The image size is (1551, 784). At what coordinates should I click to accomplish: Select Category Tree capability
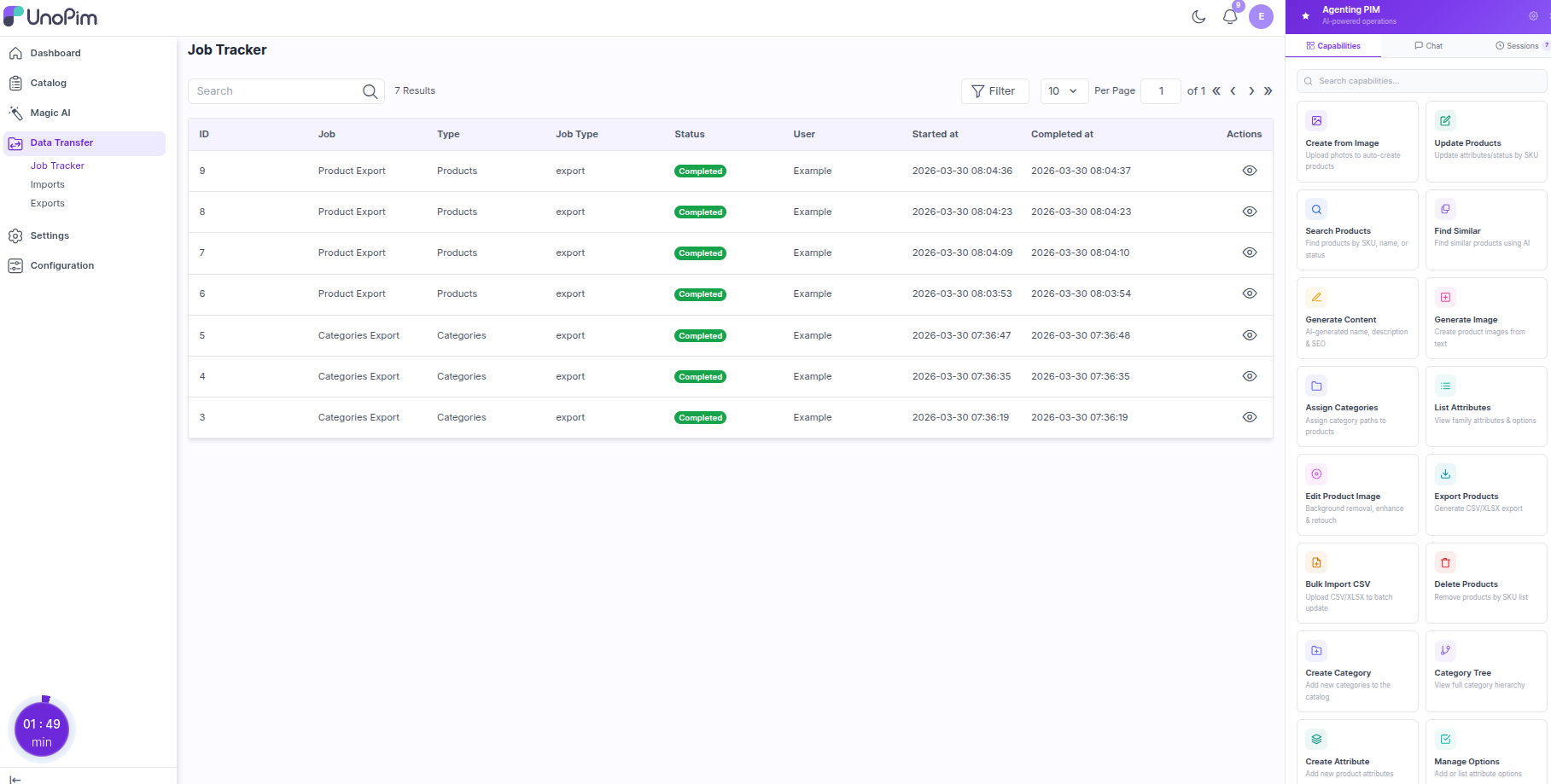[1486, 671]
